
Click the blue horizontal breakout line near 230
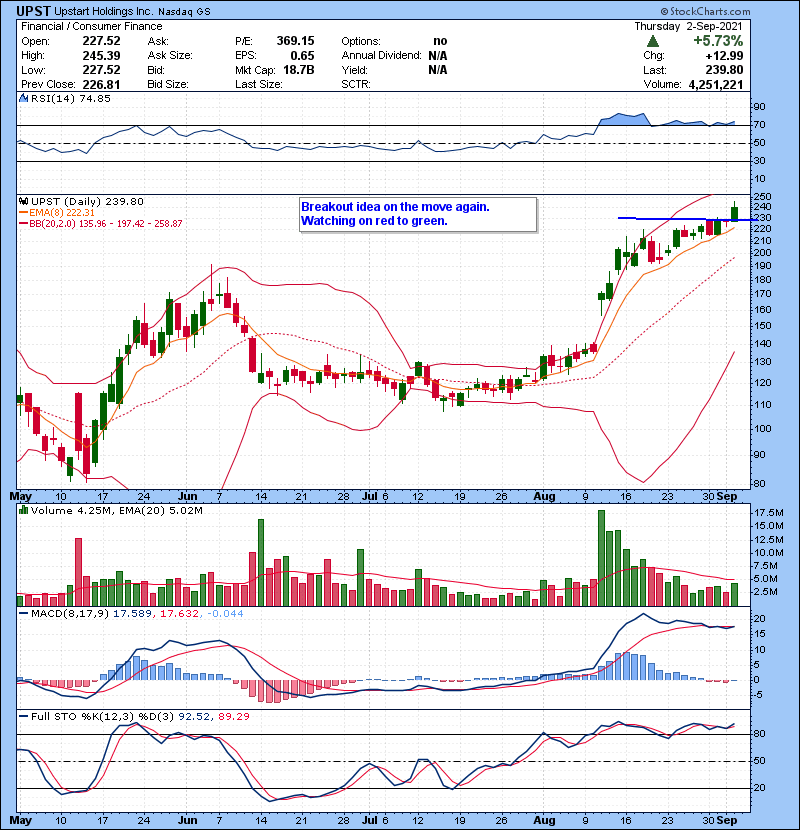687,219
